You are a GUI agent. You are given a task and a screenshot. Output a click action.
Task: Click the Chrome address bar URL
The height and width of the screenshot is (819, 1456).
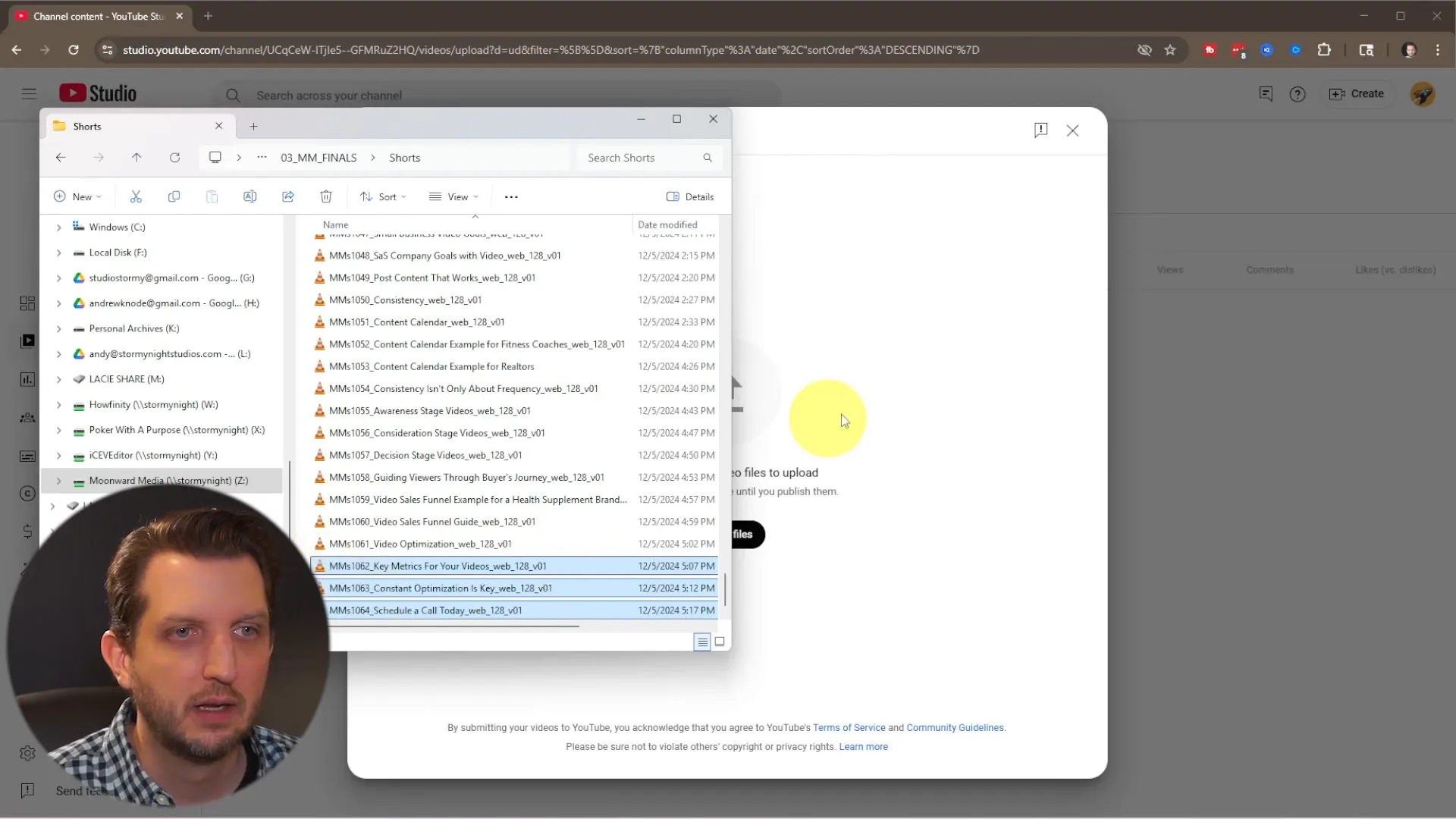coord(551,50)
